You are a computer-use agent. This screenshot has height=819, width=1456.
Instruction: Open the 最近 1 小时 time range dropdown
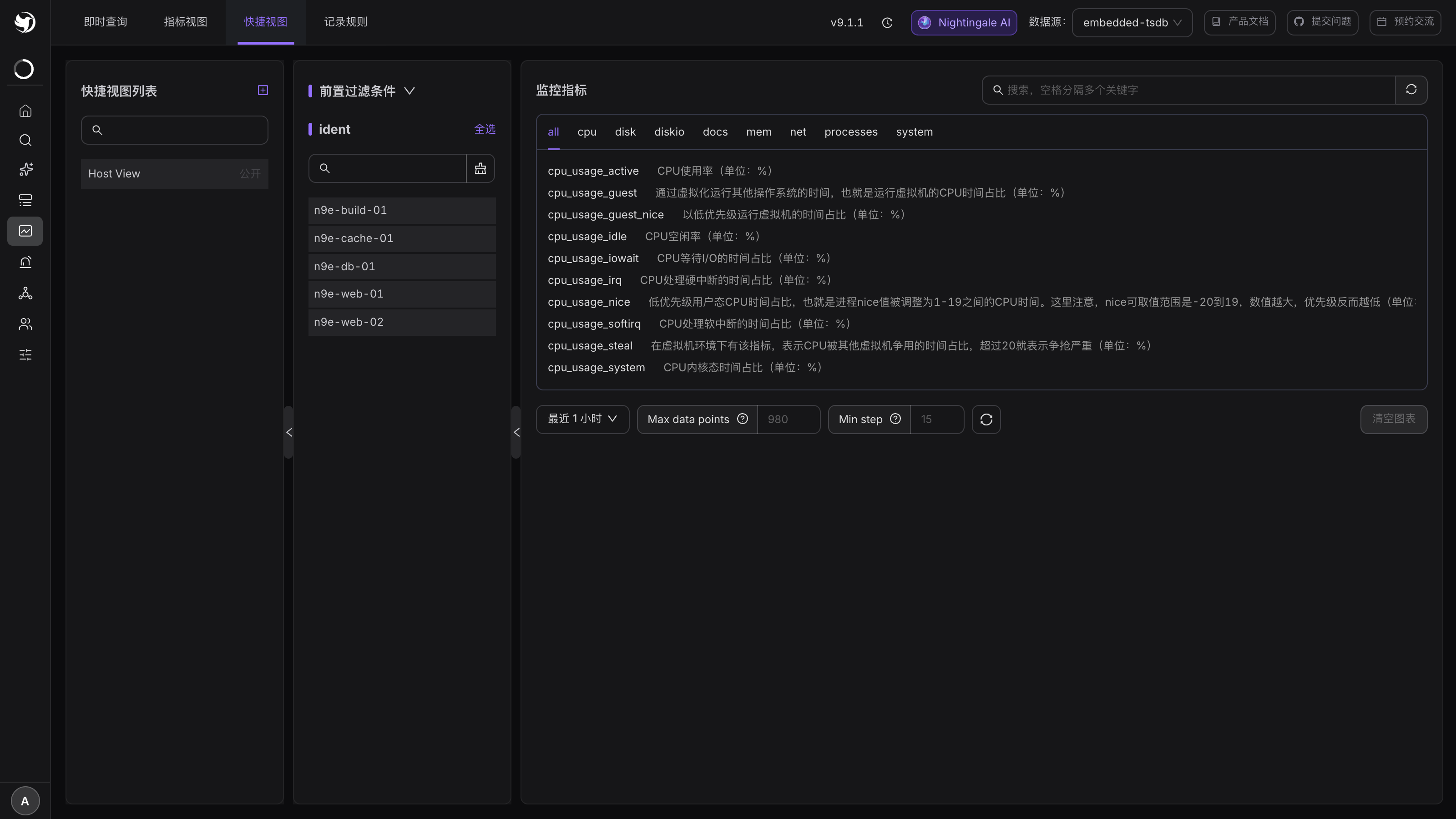click(582, 420)
